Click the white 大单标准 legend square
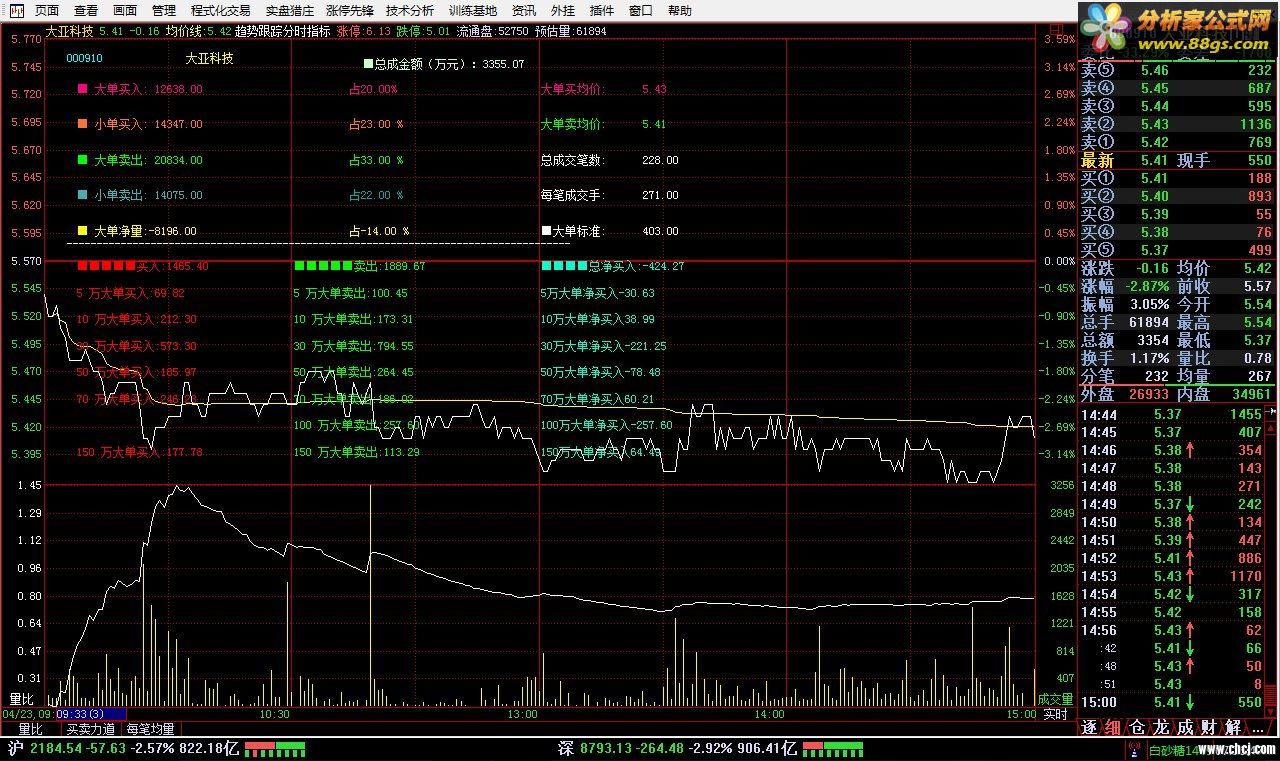Viewport: 1280px width, 761px height. click(x=546, y=231)
